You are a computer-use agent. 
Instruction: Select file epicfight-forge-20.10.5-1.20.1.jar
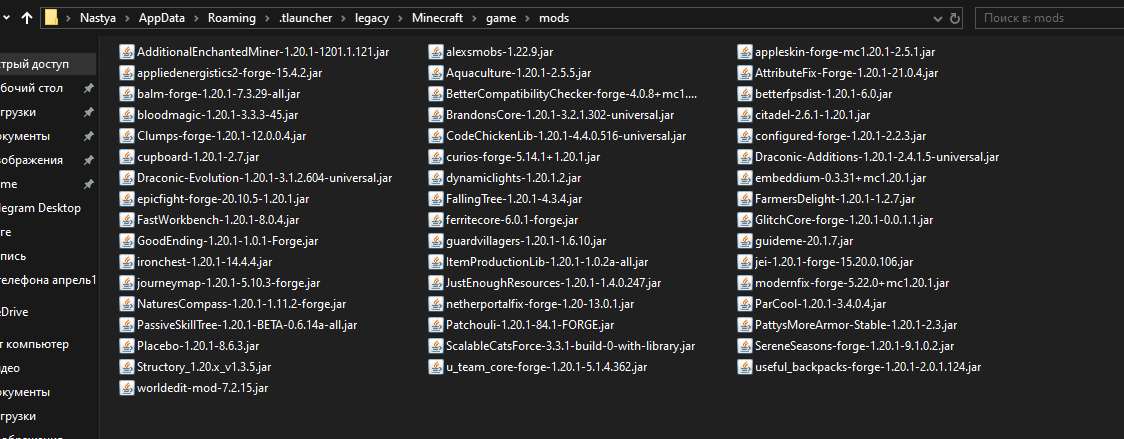214,199
